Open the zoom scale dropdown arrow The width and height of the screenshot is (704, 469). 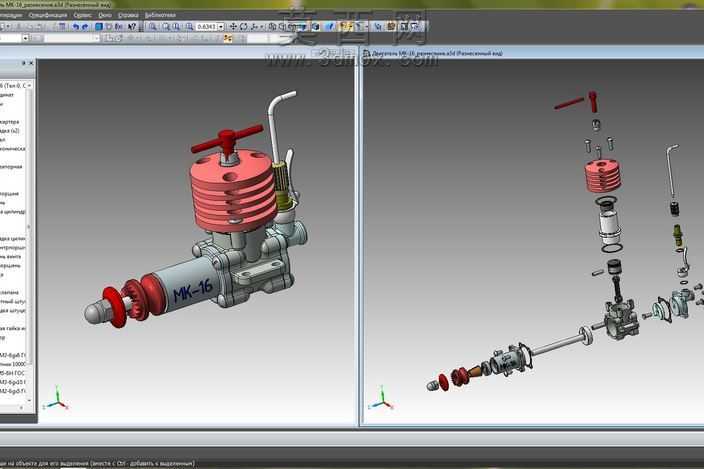coord(221,27)
